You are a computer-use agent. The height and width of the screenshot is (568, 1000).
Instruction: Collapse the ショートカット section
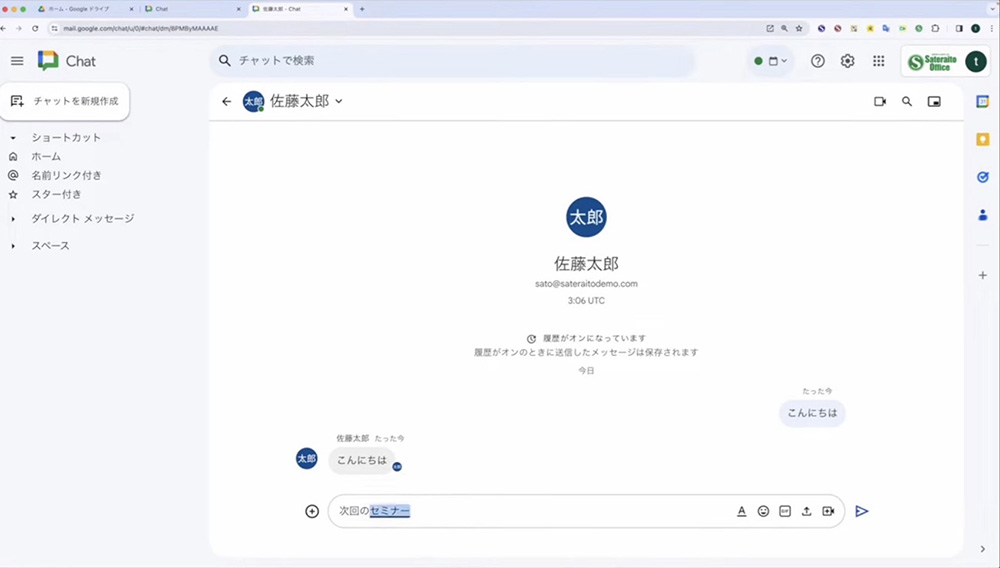pos(13,138)
